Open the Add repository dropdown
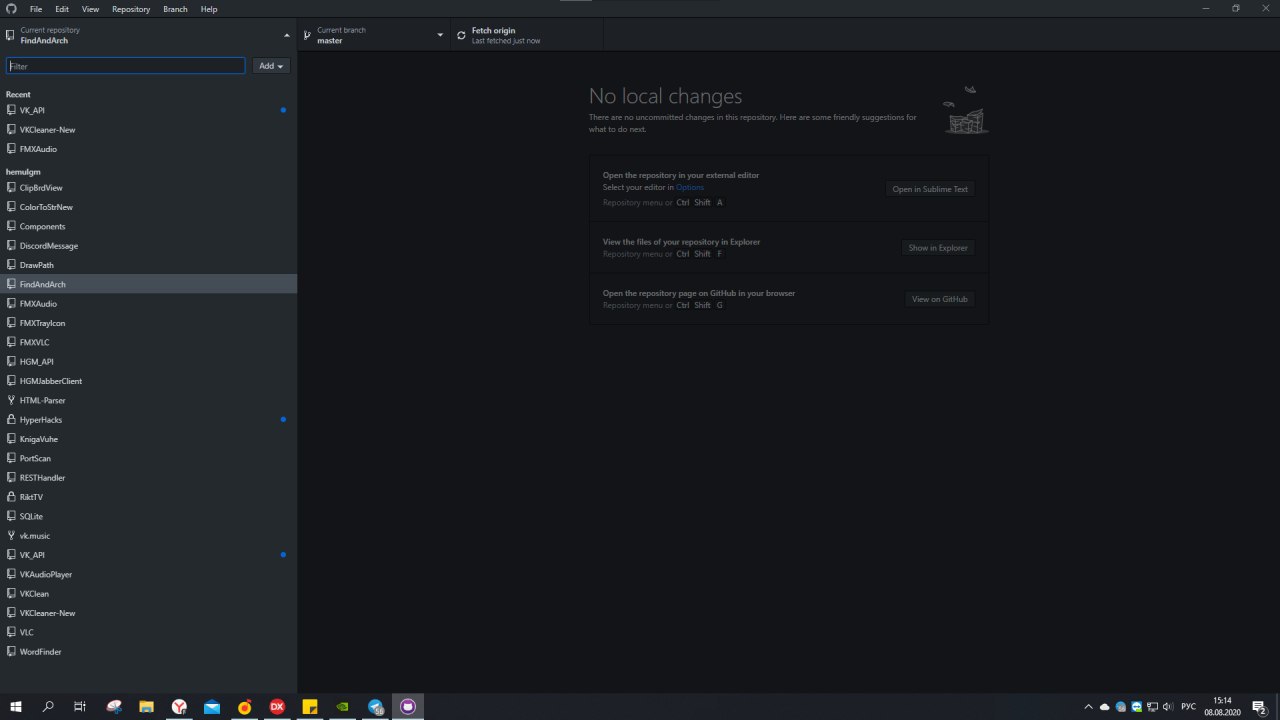The height and width of the screenshot is (720, 1280). pos(271,66)
